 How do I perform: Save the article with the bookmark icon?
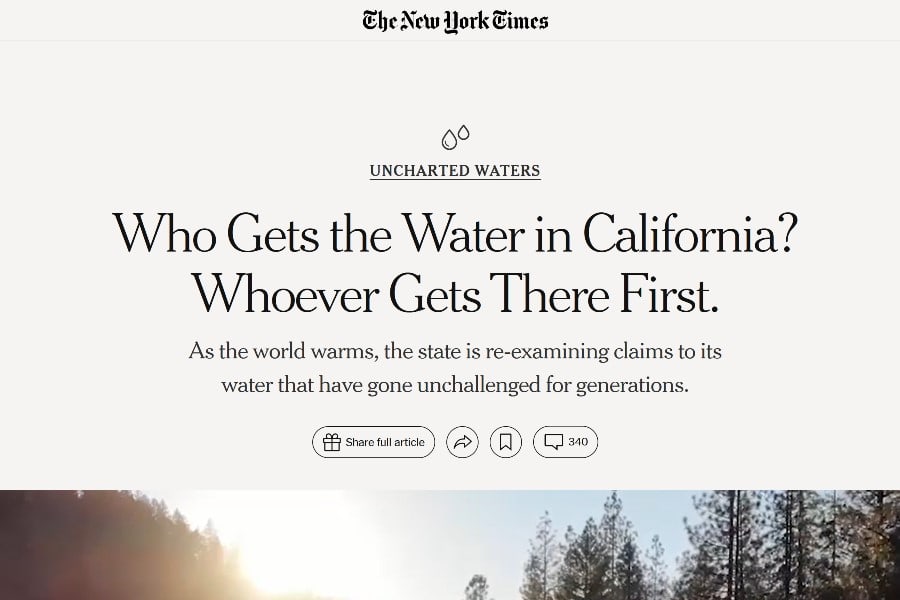coord(506,442)
